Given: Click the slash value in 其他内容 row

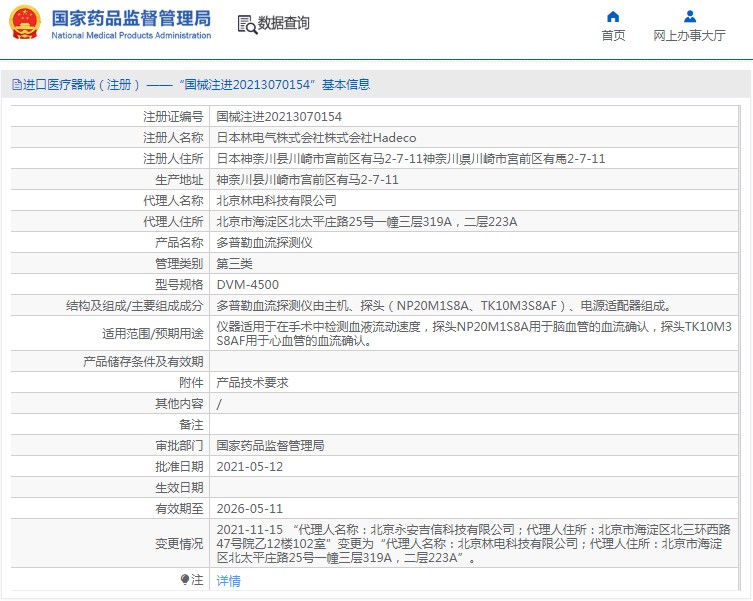Looking at the screenshot, I should [x=219, y=405].
